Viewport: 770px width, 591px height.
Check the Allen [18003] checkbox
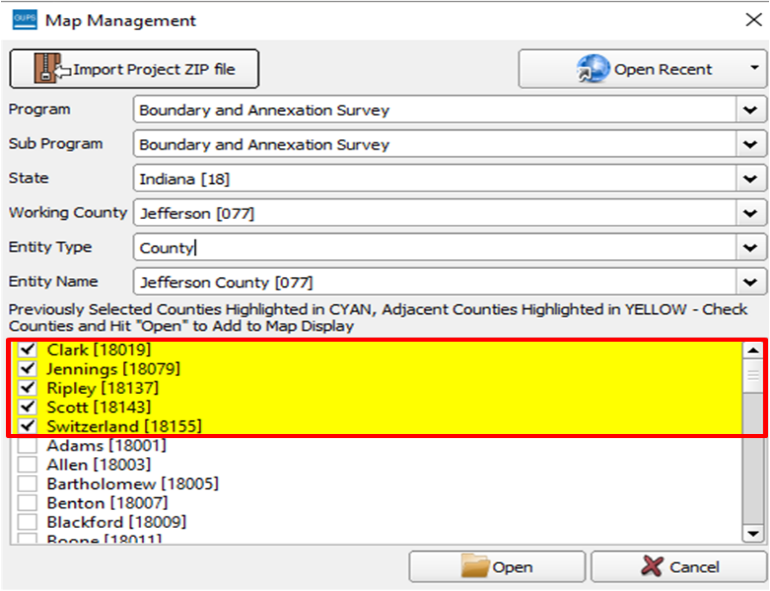pos(28,464)
